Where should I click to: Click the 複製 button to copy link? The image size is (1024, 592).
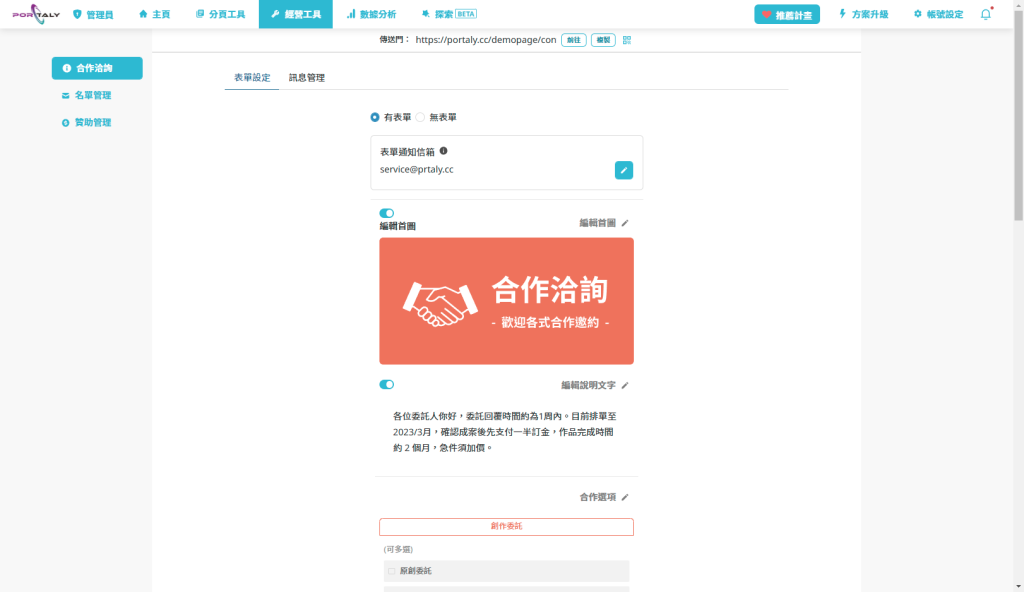(x=603, y=40)
